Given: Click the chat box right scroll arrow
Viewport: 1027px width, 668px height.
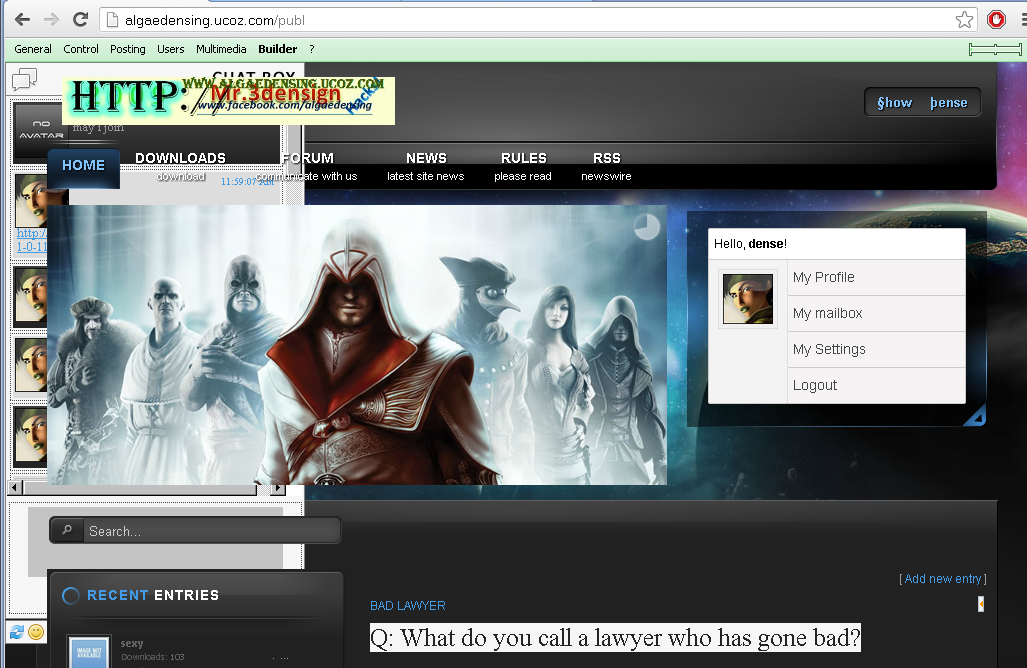Looking at the screenshot, I should click(x=278, y=489).
